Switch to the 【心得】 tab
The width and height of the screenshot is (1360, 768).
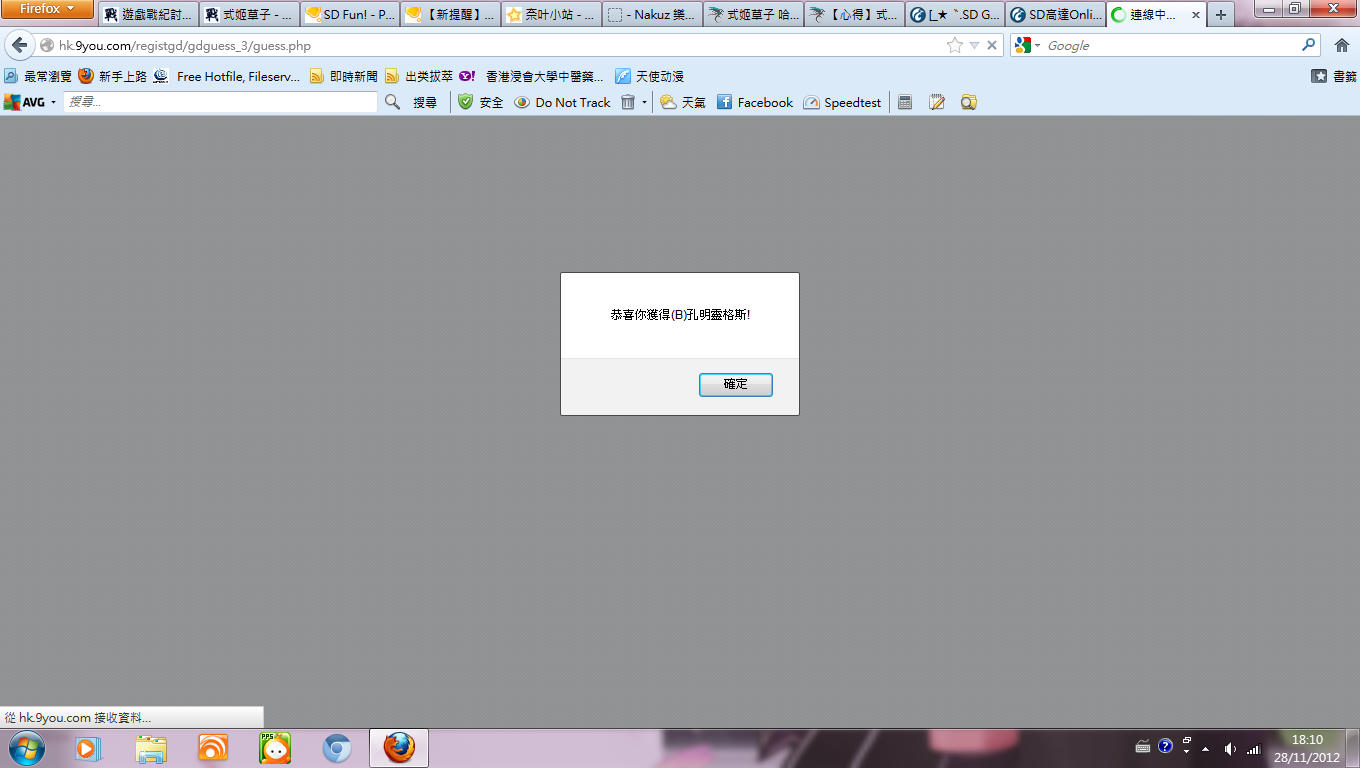click(x=854, y=15)
